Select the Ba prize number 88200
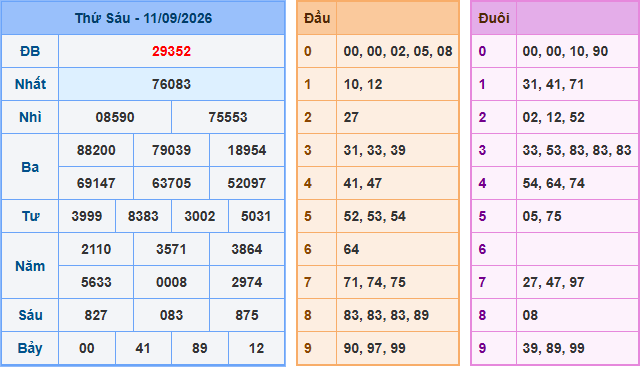Viewport: 641px width, 367px height. 96,150
